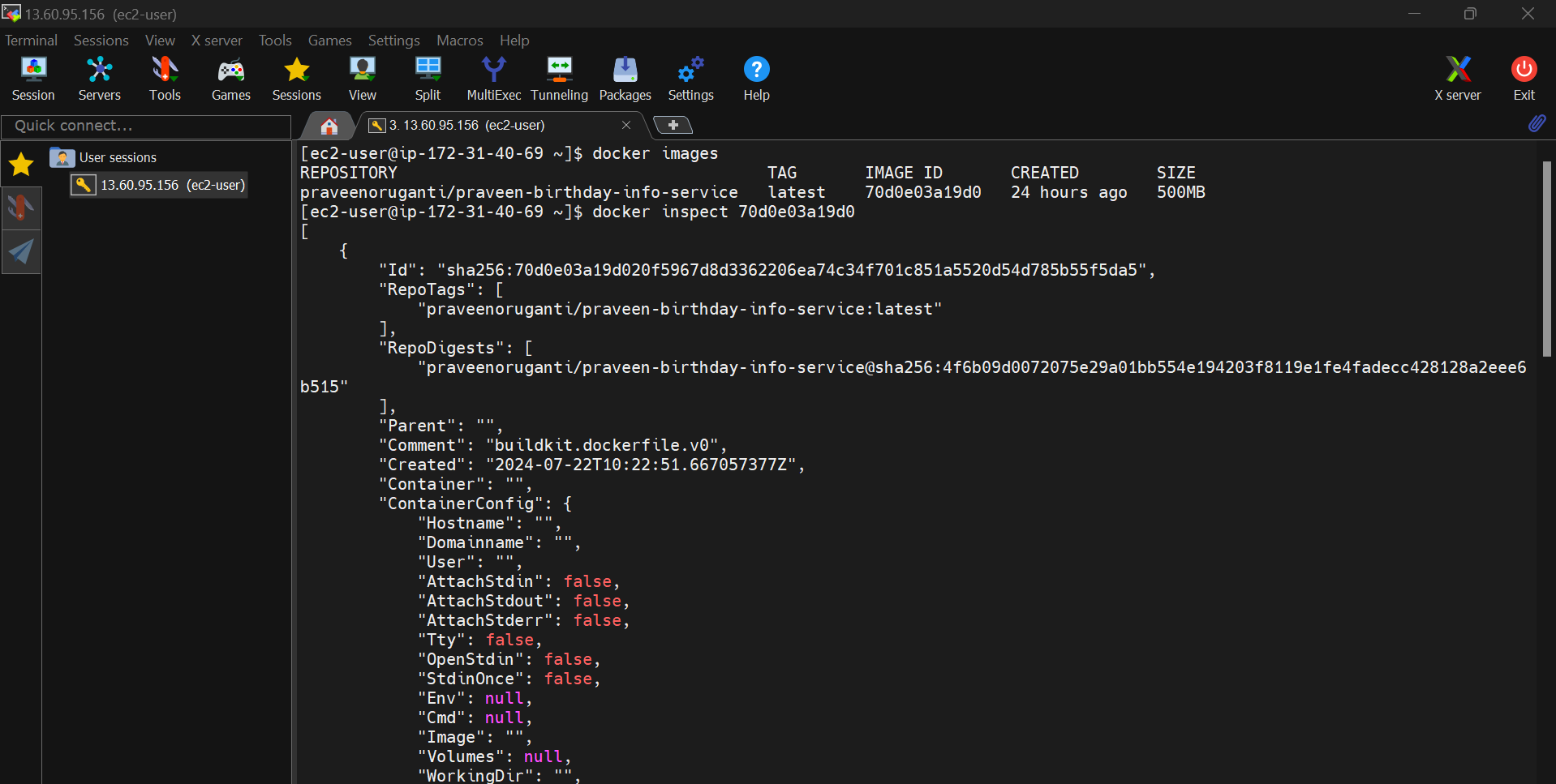This screenshot has height=784, width=1556.
Task: Select the sidebar Sessions star tab
Action: [21, 165]
